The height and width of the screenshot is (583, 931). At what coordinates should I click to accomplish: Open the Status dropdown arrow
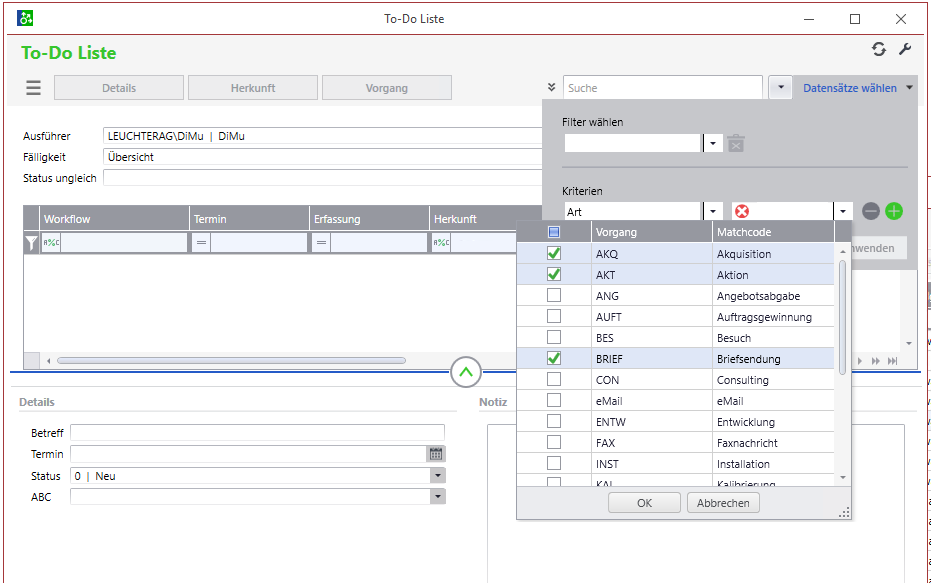pos(437,476)
